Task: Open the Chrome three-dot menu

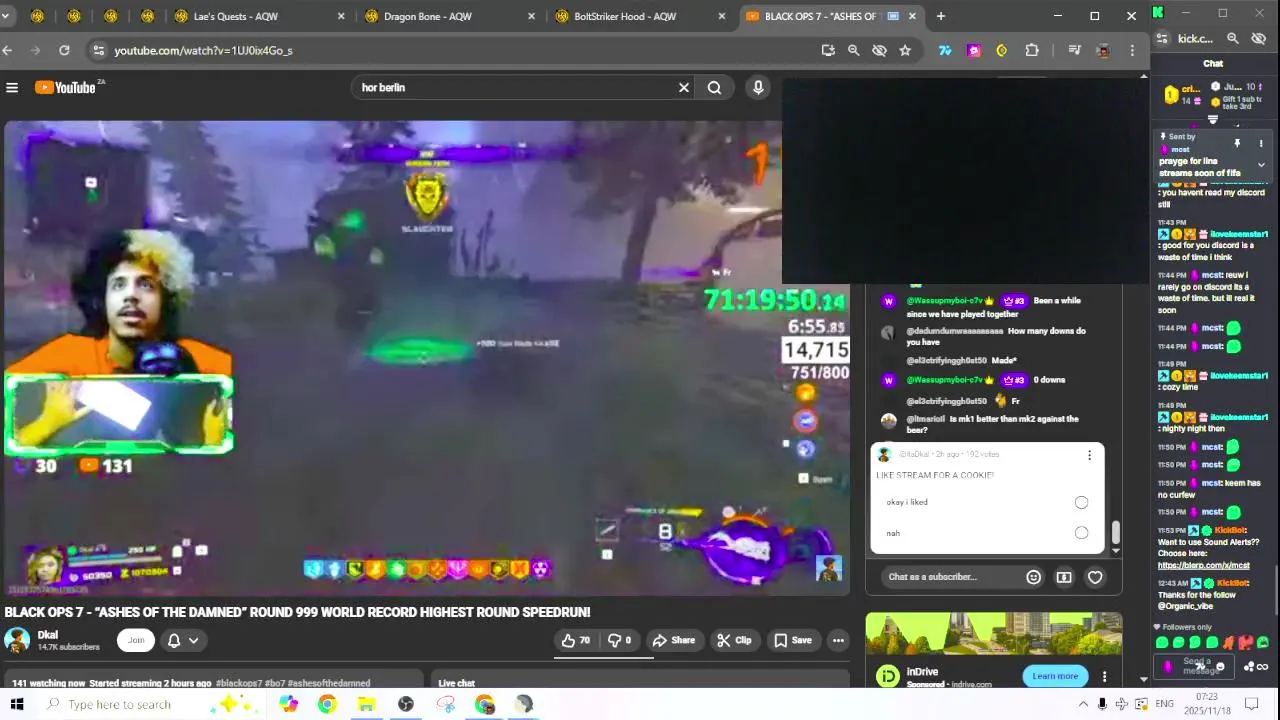Action: point(1132,50)
